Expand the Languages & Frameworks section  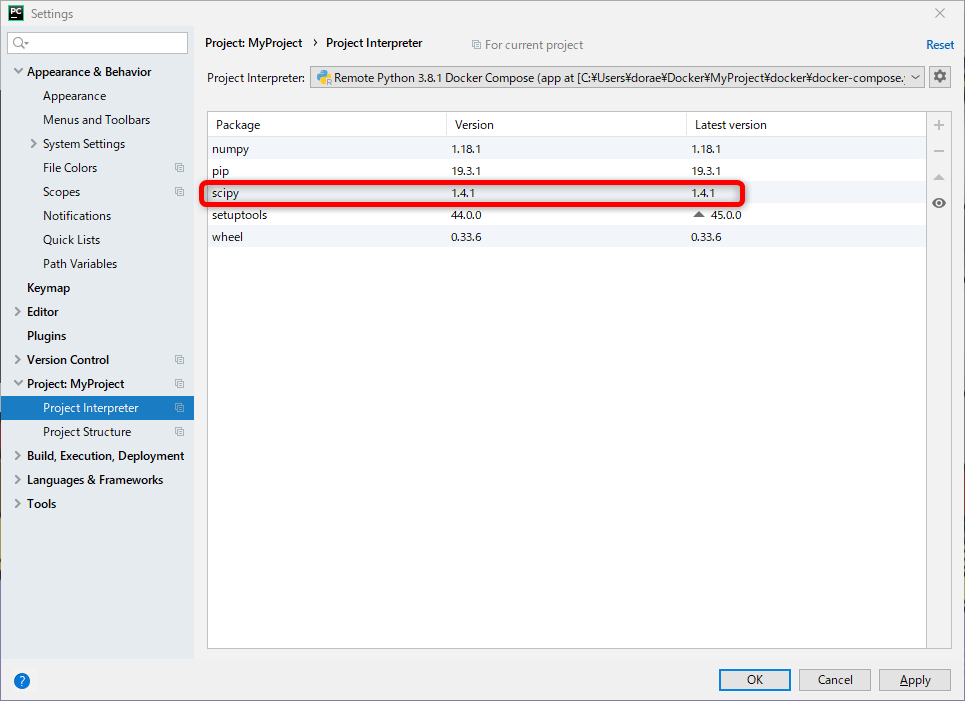click(18, 479)
